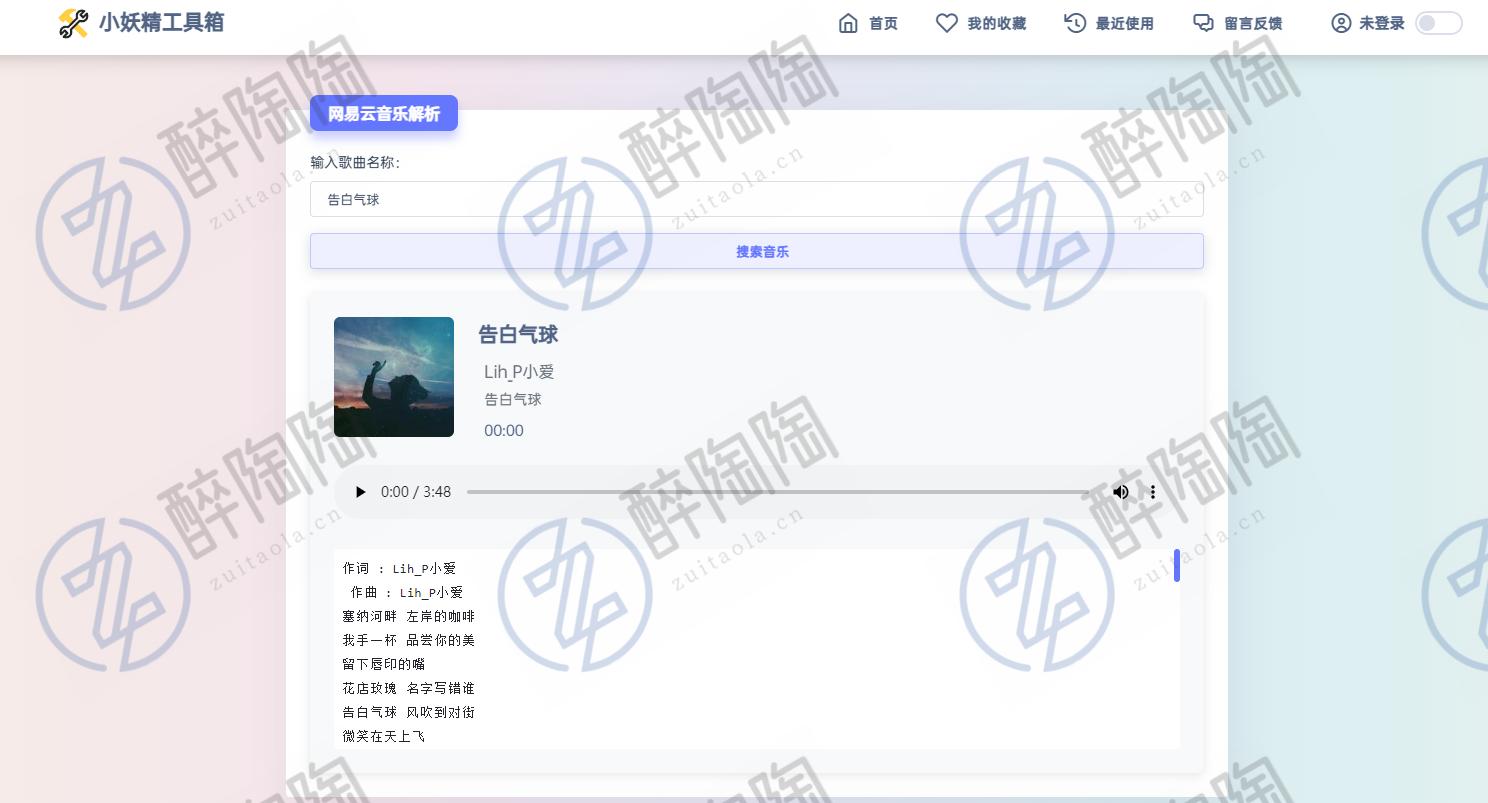The image size is (1488, 803).
Task: Click the wrench logo icon
Action: pos(73,23)
